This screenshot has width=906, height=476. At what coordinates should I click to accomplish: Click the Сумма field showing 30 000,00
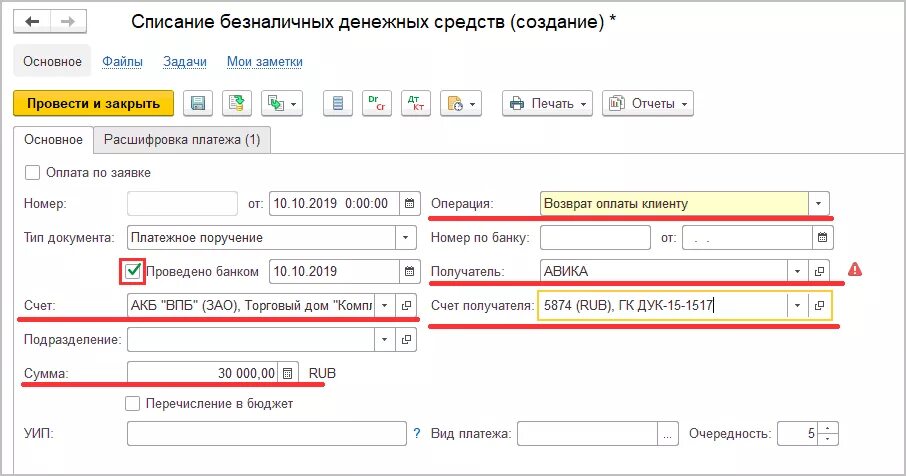[x=202, y=374]
